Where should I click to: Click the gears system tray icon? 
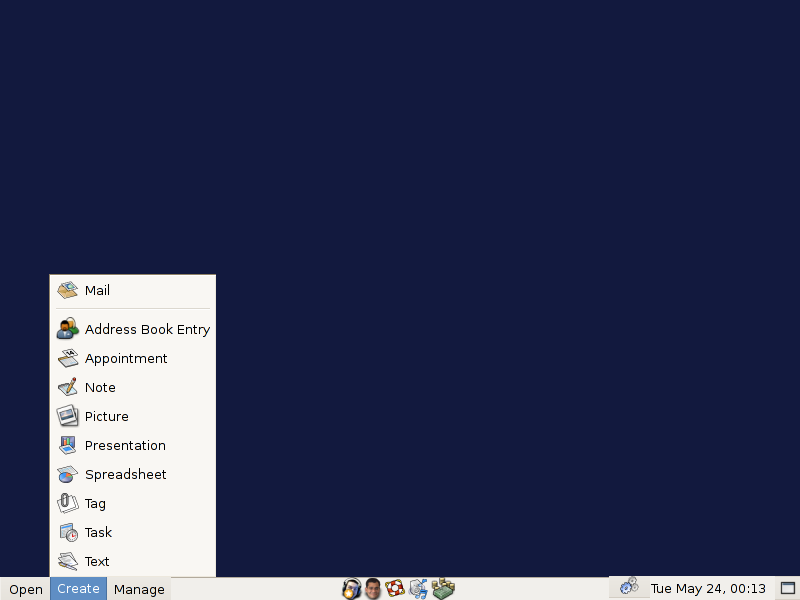(x=629, y=587)
